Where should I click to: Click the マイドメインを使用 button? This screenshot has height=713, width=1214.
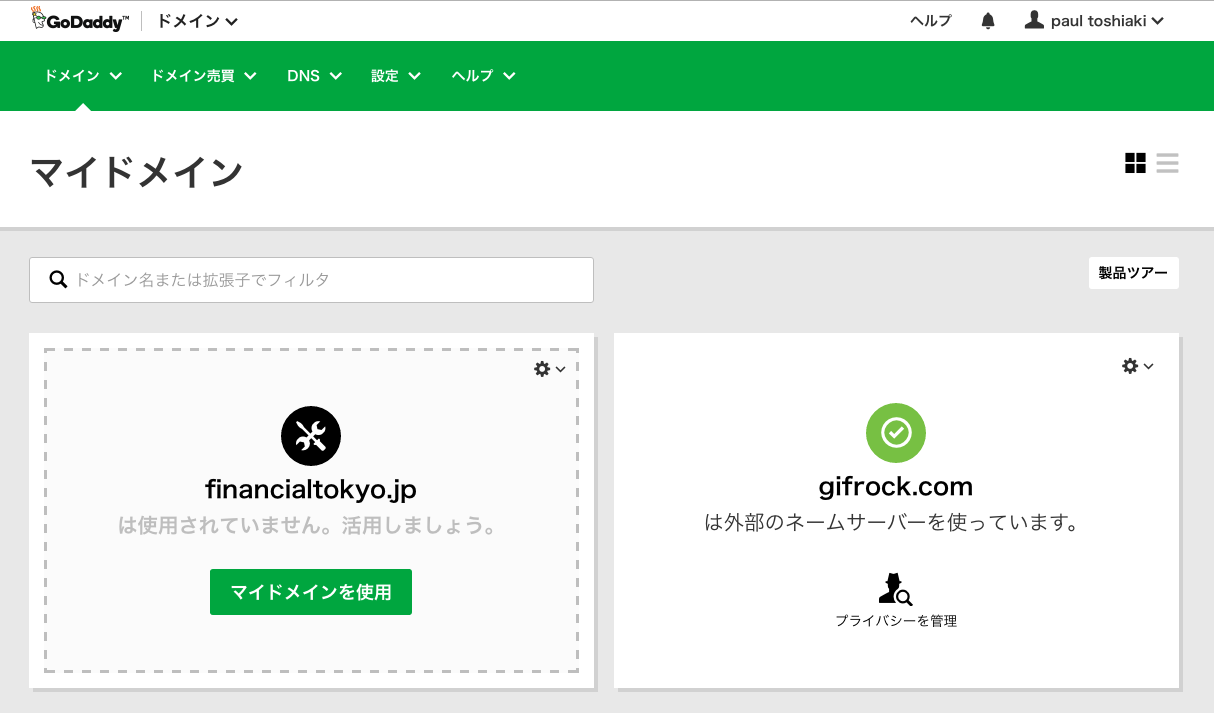click(x=311, y=592)
